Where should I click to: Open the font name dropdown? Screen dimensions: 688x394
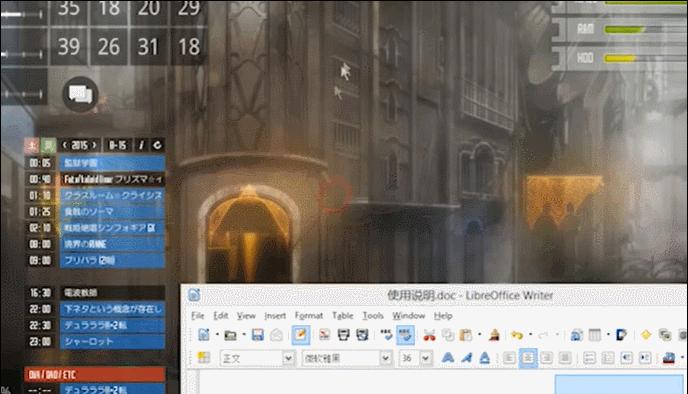click(385, 358)
